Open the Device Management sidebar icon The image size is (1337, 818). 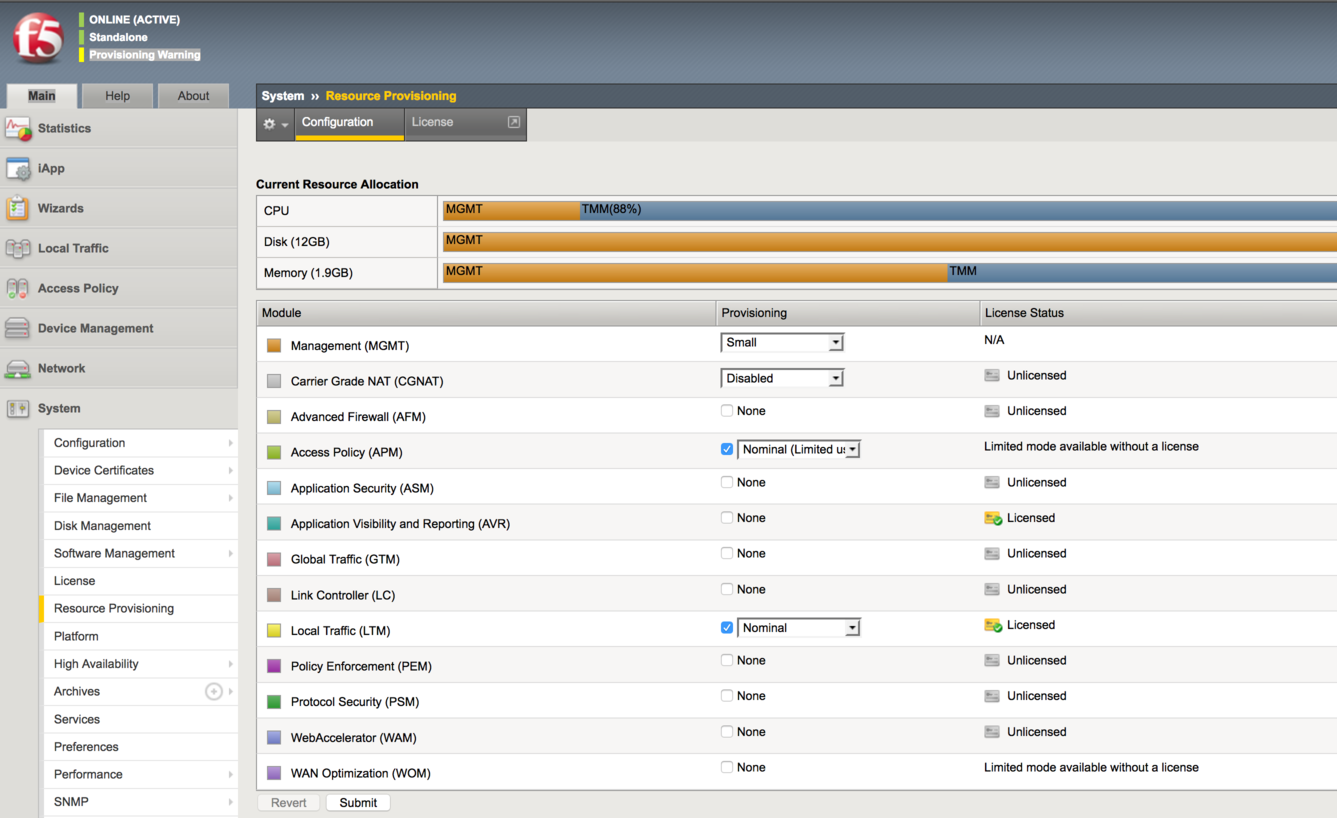18,328
